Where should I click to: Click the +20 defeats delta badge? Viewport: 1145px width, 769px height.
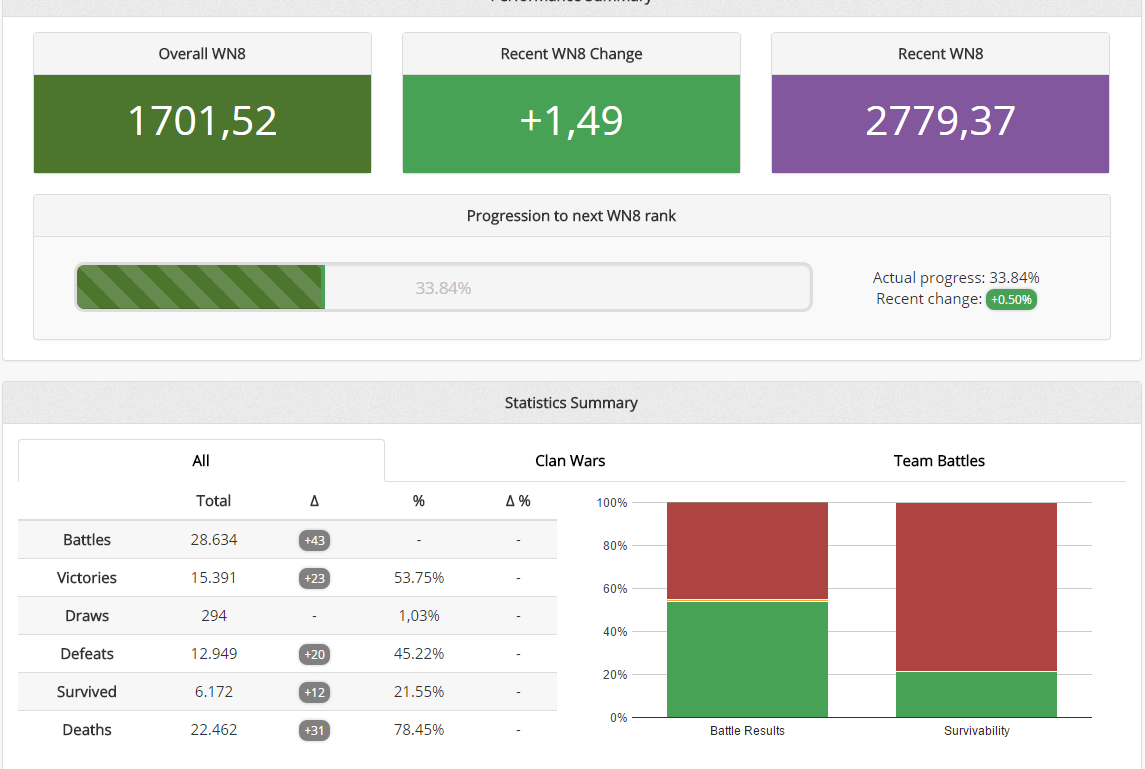click(314, 654)
